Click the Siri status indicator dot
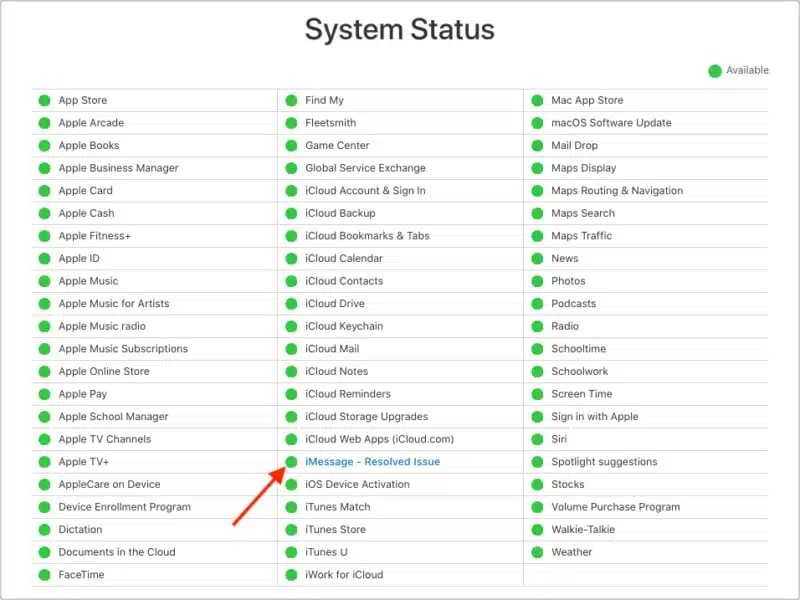 537,439
